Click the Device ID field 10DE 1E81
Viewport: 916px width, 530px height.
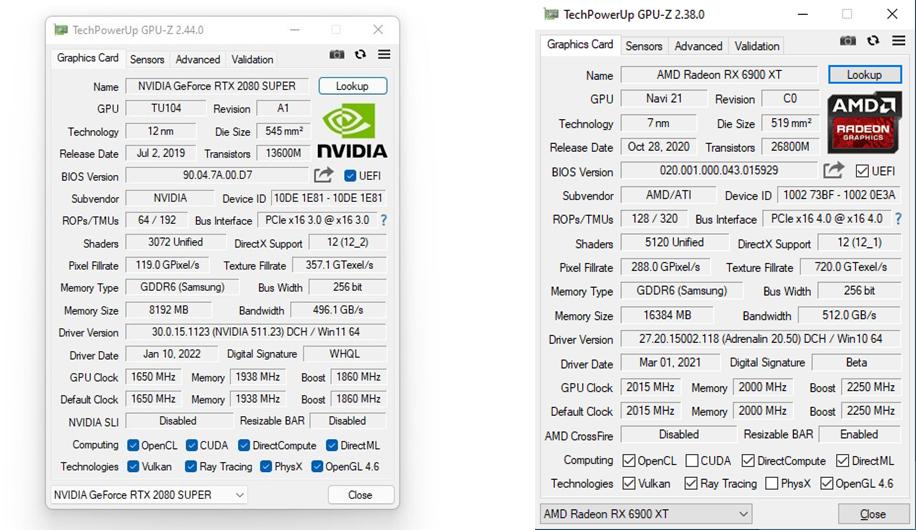click(328, 198)
